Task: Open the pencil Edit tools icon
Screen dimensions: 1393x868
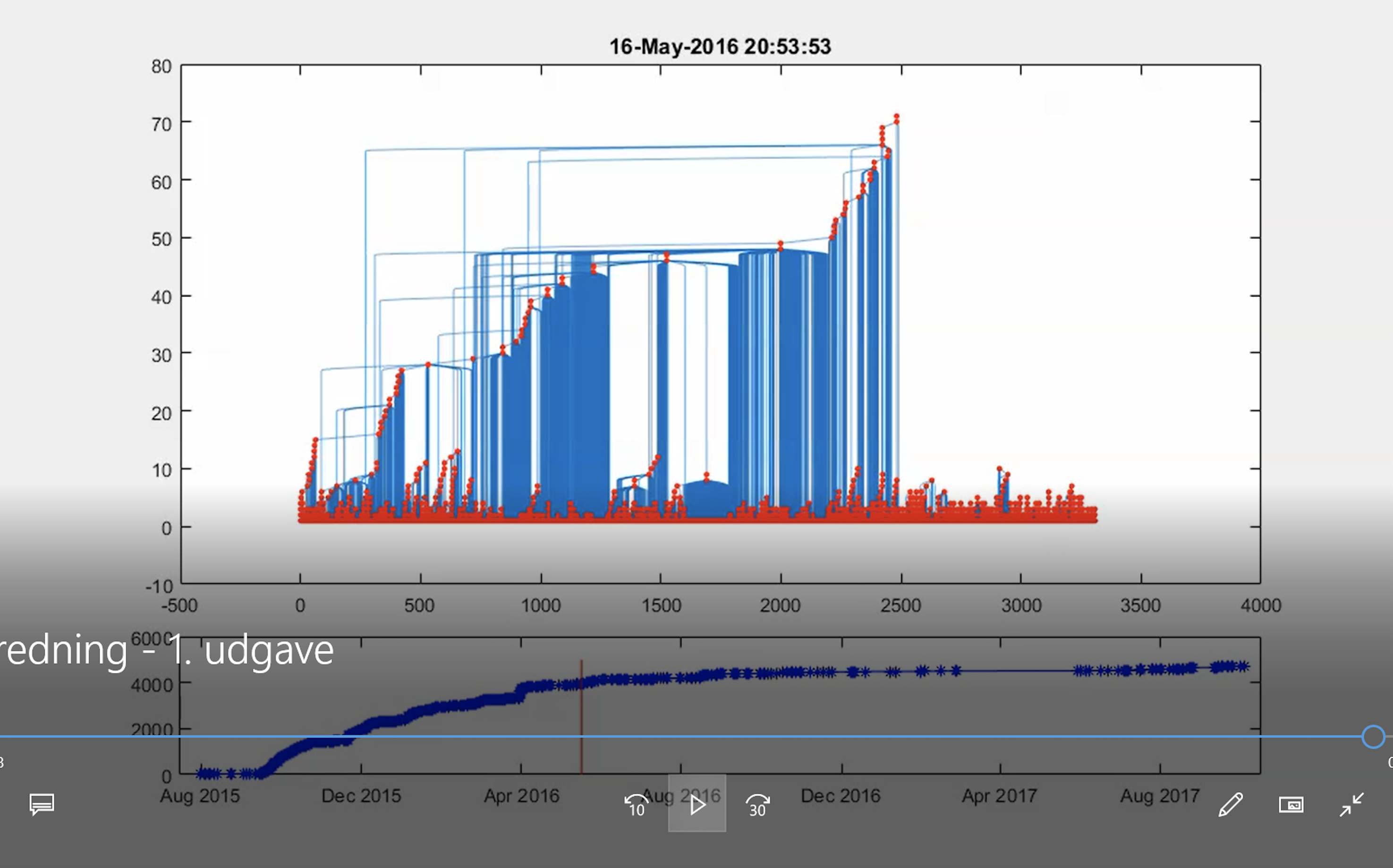Action: pos(1230,804)
